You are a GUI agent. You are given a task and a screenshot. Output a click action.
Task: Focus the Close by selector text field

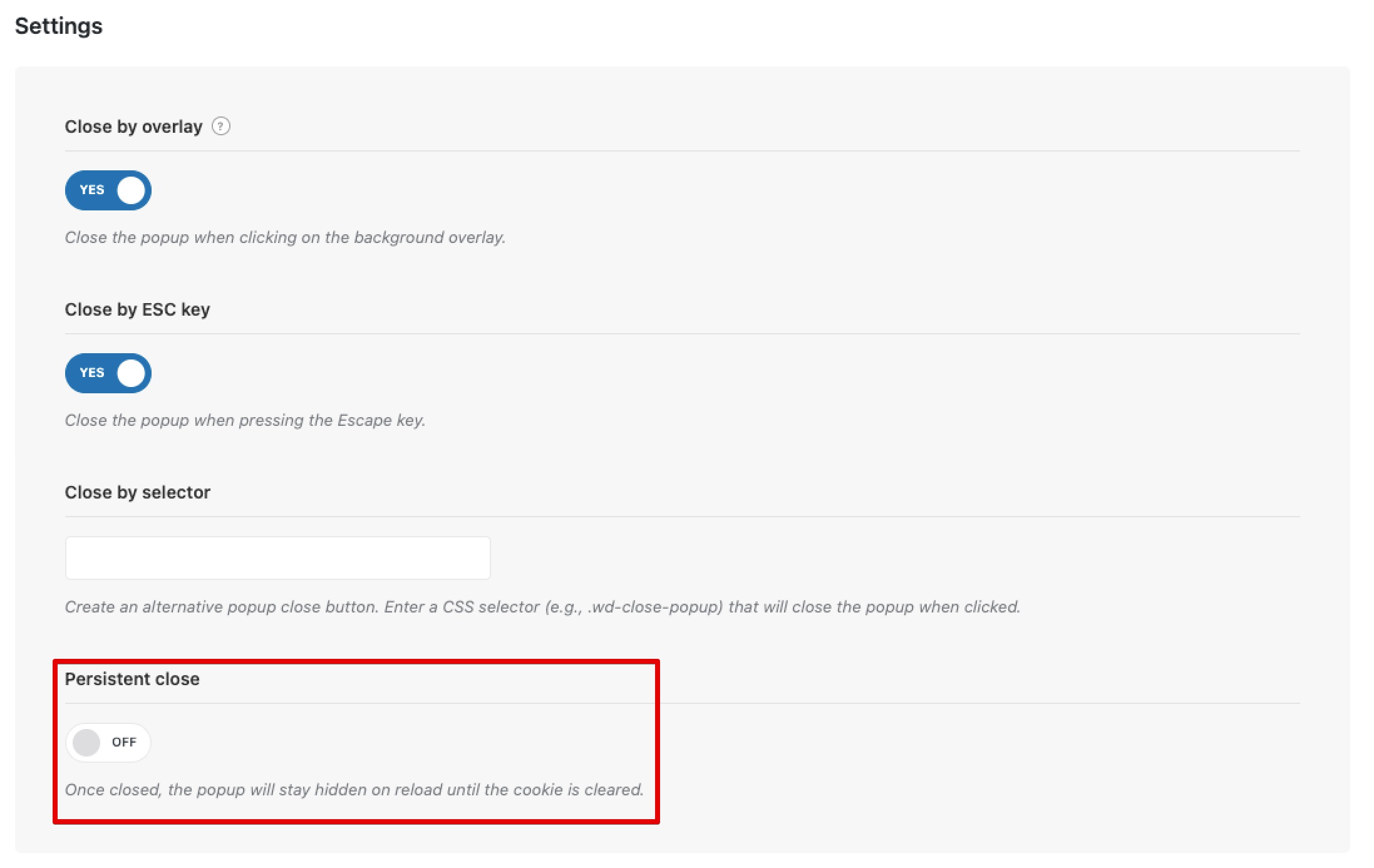click(x=277, y=558)
